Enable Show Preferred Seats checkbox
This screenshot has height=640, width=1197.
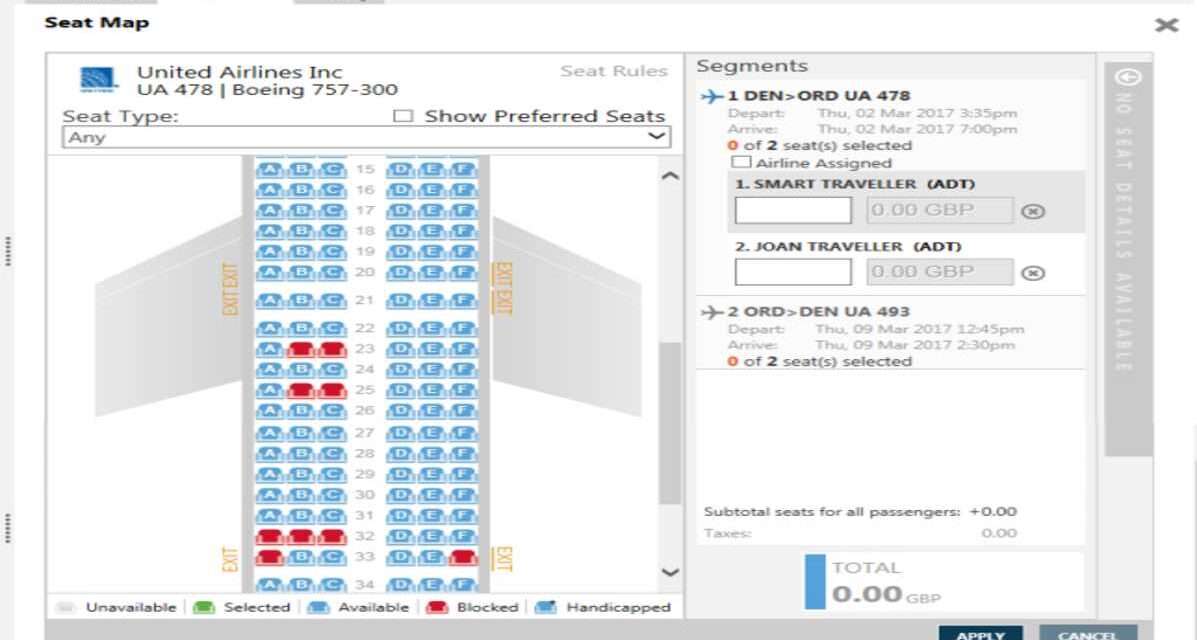pos(403,116)
